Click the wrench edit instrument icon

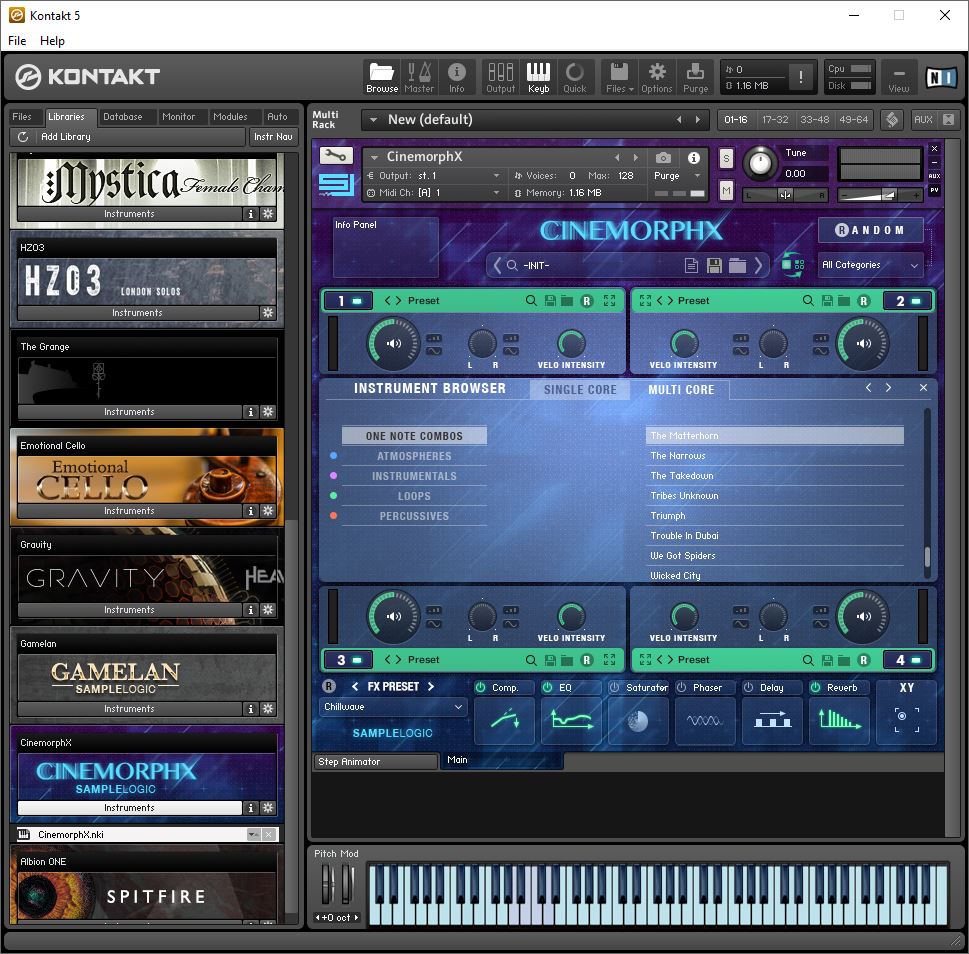(336, 156)
